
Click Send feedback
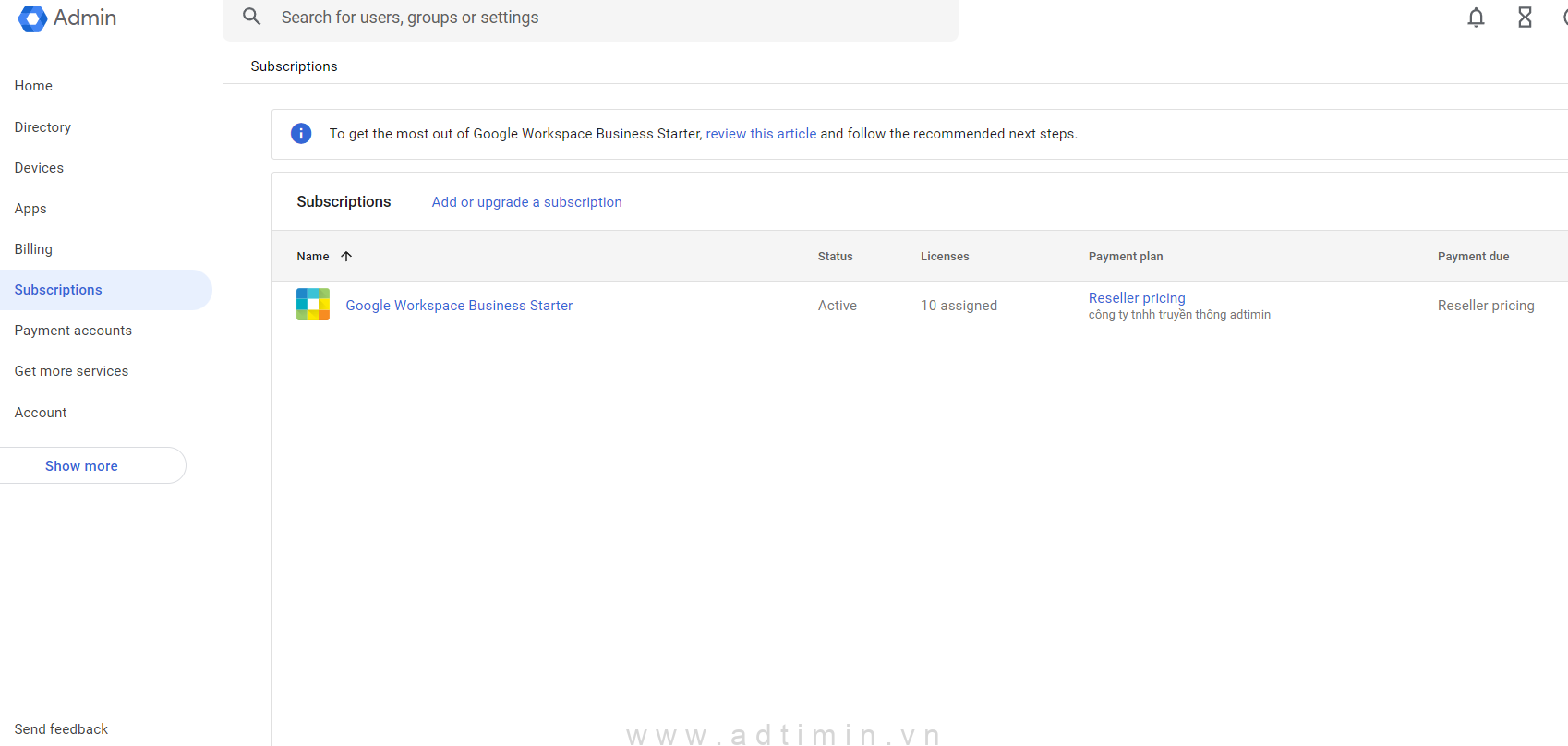[61, 729]
